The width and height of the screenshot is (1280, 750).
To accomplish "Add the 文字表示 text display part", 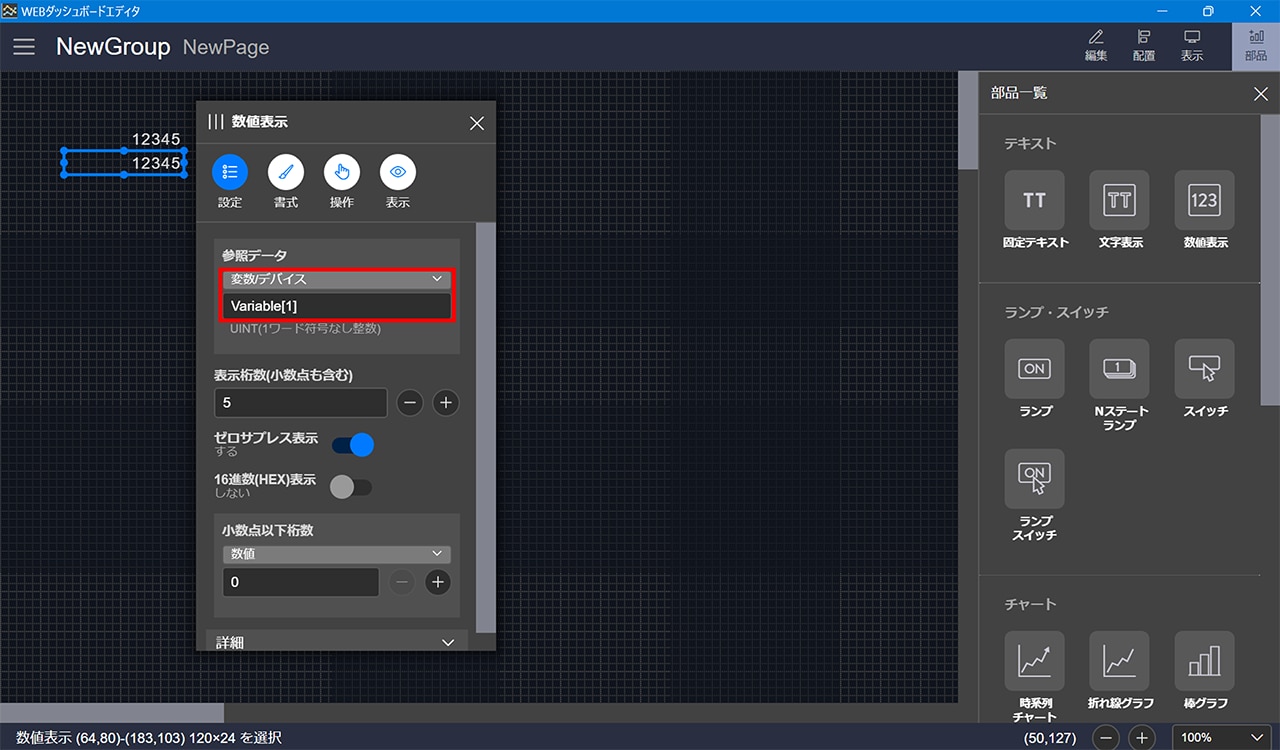I will (1119, 200).
